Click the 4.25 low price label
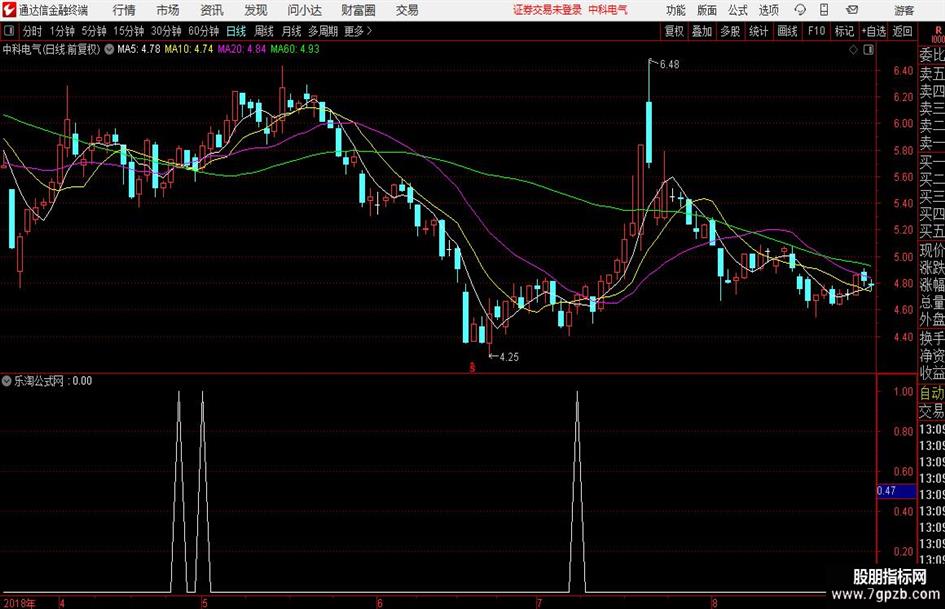The height and width of the screenshot is (609, 945). coord(509,357)
